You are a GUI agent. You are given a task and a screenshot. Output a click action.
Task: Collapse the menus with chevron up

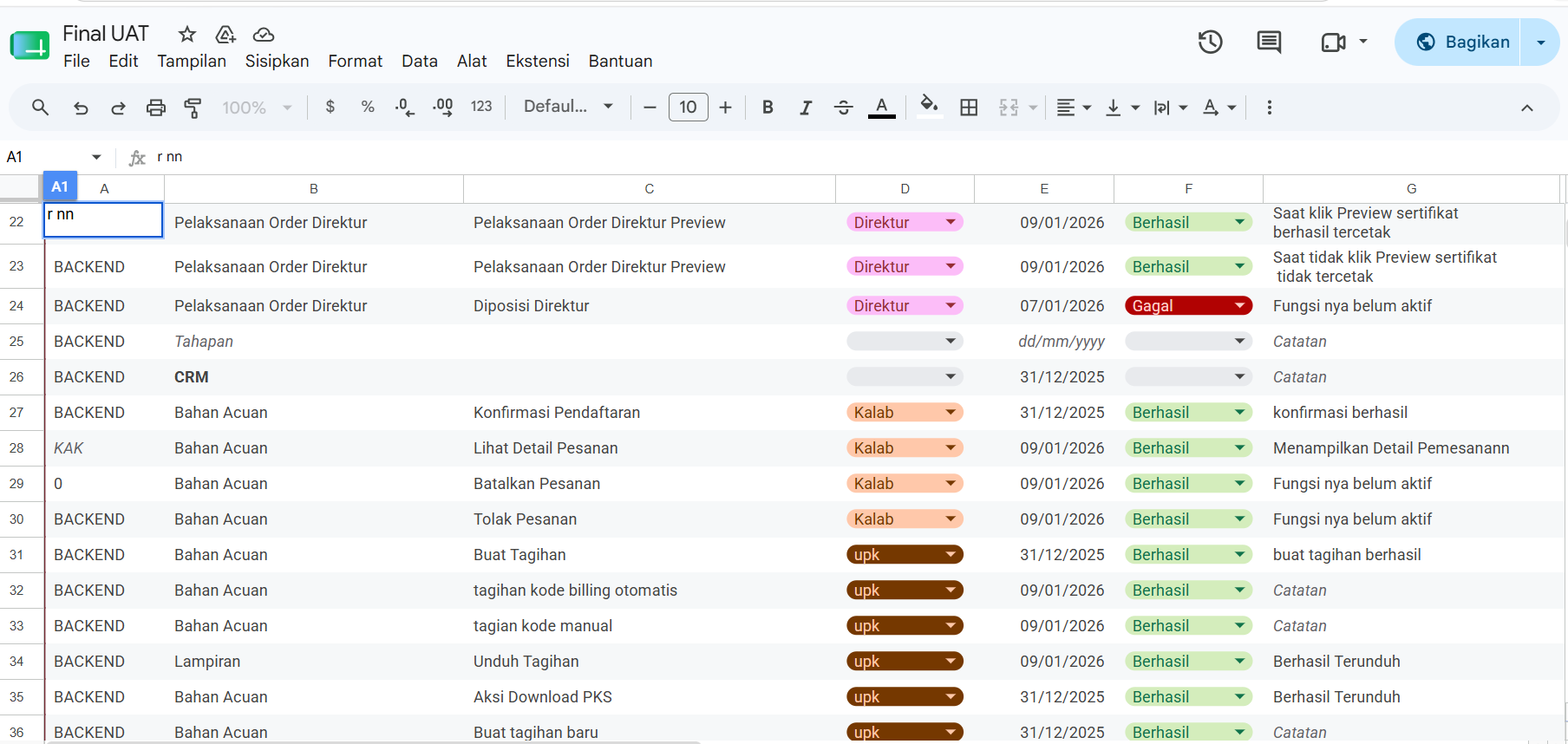[x=1527, y=108]
